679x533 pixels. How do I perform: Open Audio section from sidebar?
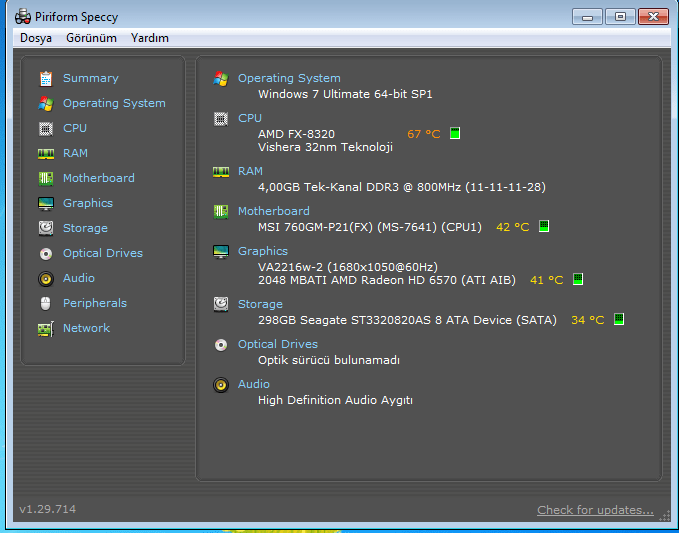79,278
